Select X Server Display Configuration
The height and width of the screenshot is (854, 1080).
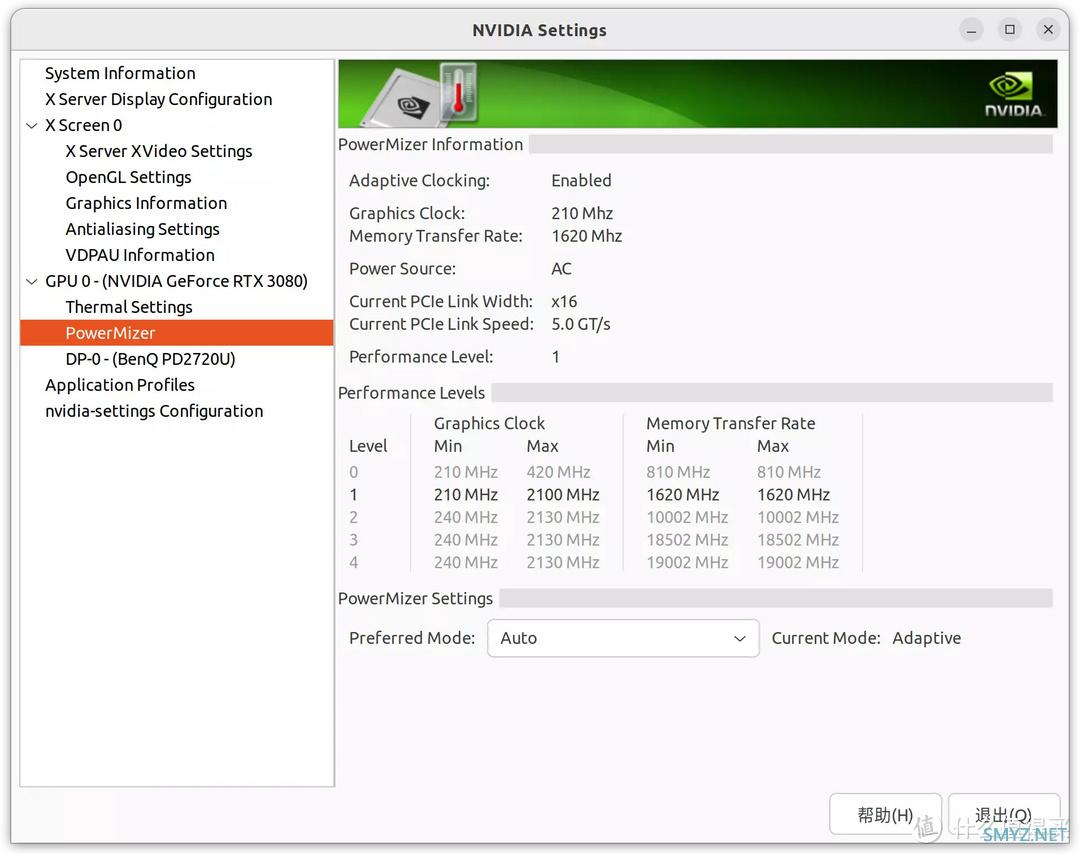tap(158, 99)
